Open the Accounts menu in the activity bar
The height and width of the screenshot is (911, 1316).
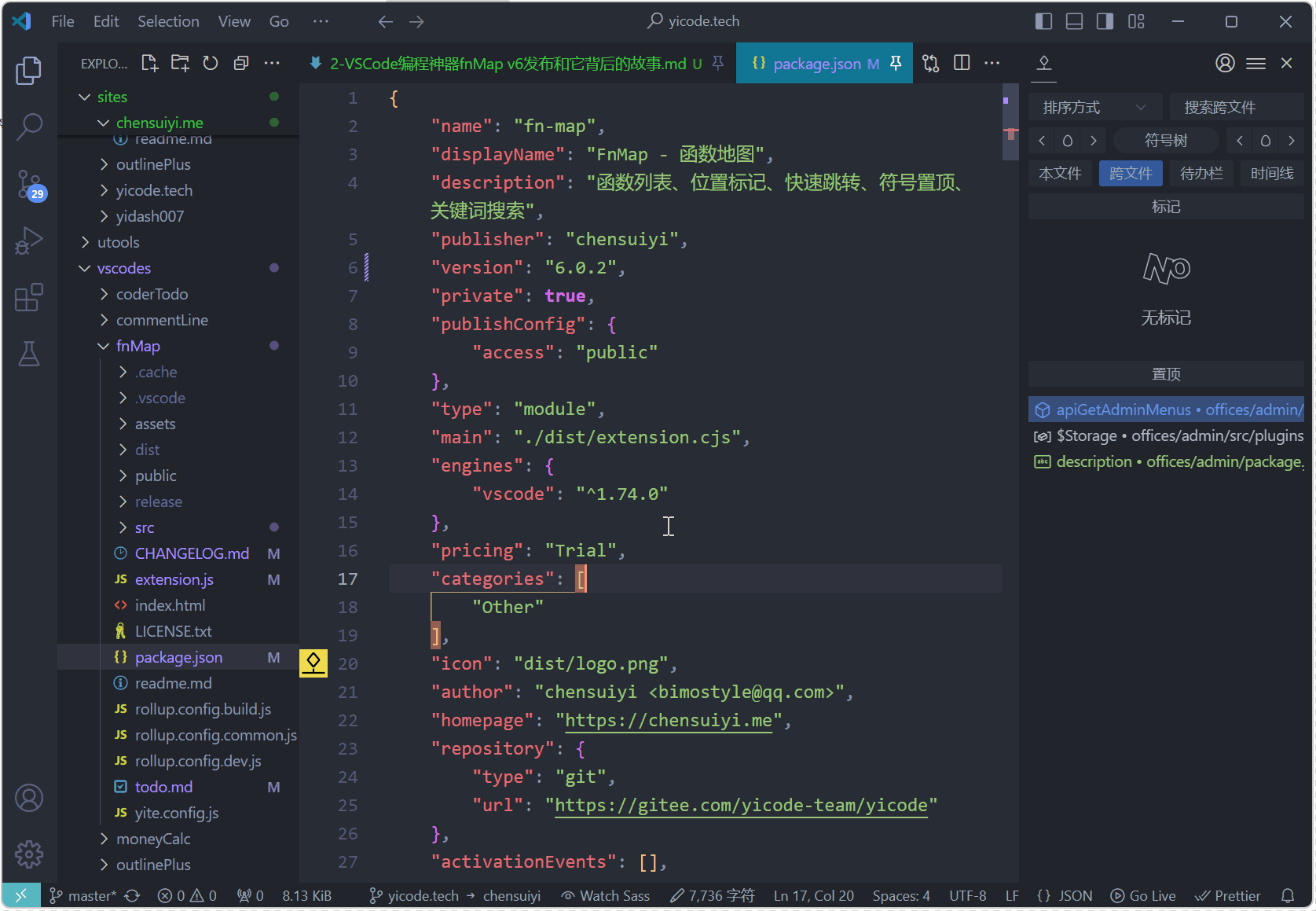29,798
